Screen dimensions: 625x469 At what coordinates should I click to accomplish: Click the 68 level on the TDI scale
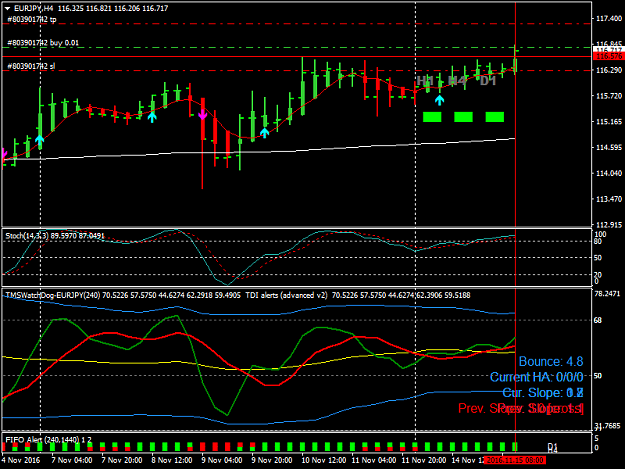pos(597,320)
